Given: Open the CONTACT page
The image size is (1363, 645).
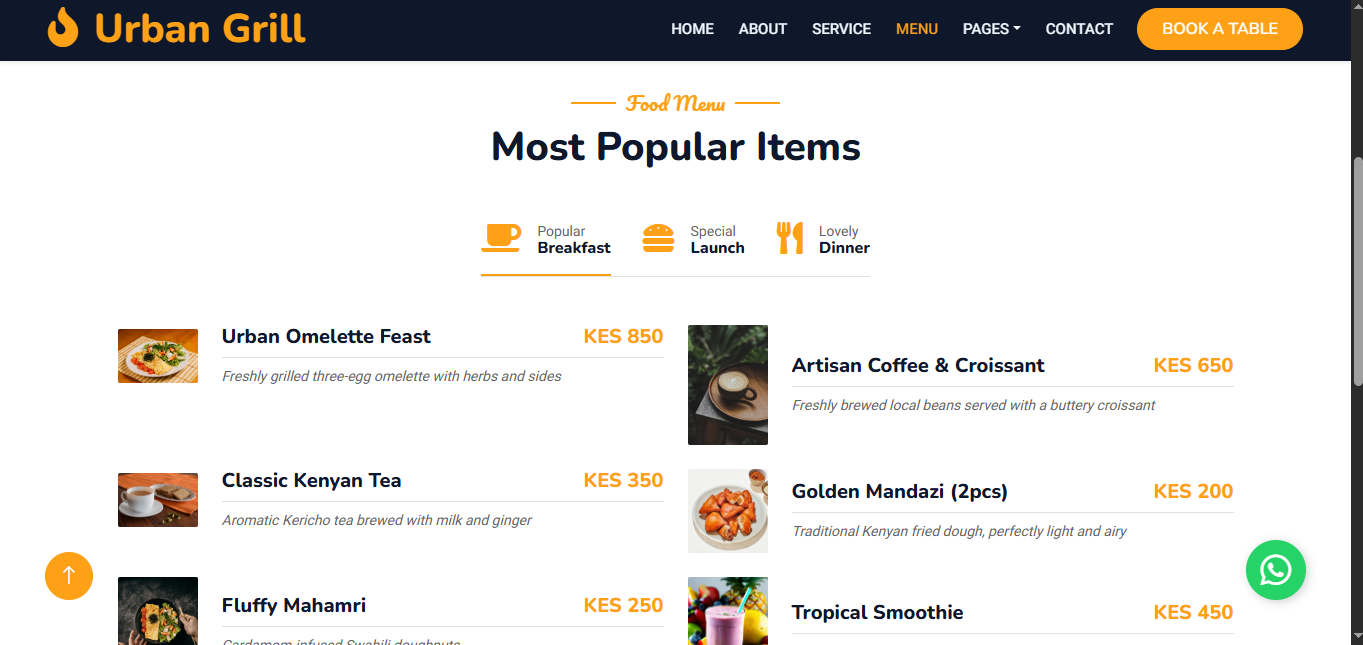Looking at the screenshot, I should (1079, 28).
